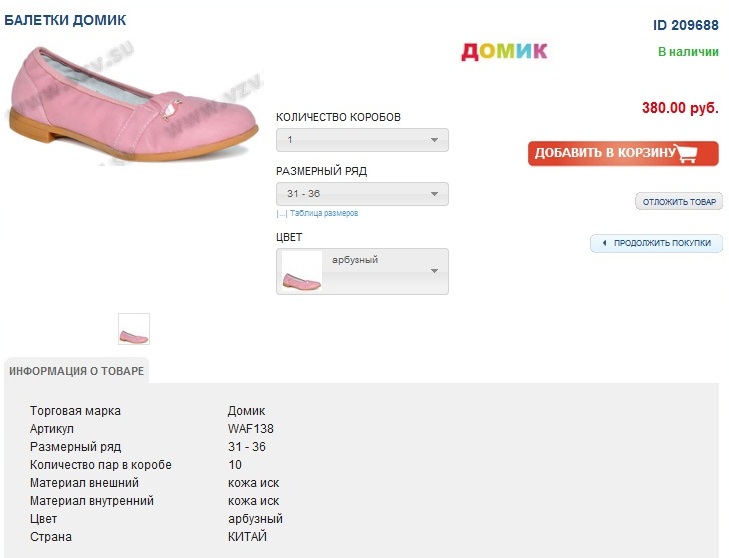Click the [...] icon before Таблица размеров
Screen dimensions: 729x558
tap(282, 213)
